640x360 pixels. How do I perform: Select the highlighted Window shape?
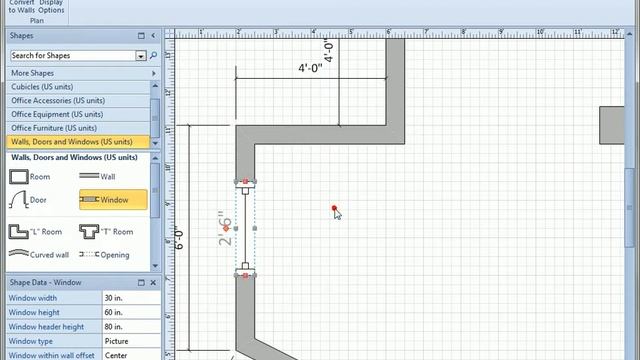pyautogui.click(x=113, y=200)
